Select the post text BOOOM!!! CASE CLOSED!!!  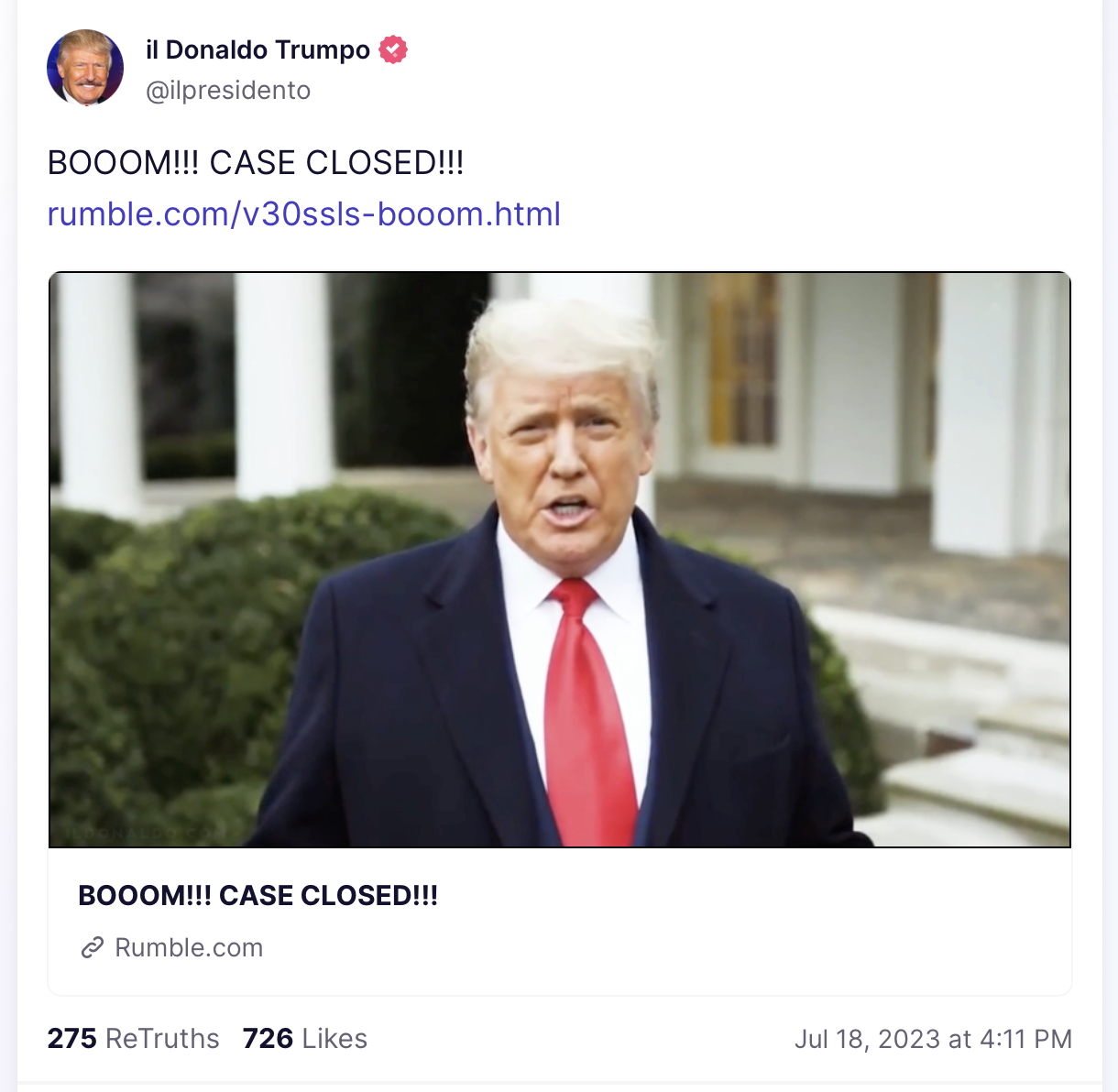pyautogui.click(x=256, y=163)
